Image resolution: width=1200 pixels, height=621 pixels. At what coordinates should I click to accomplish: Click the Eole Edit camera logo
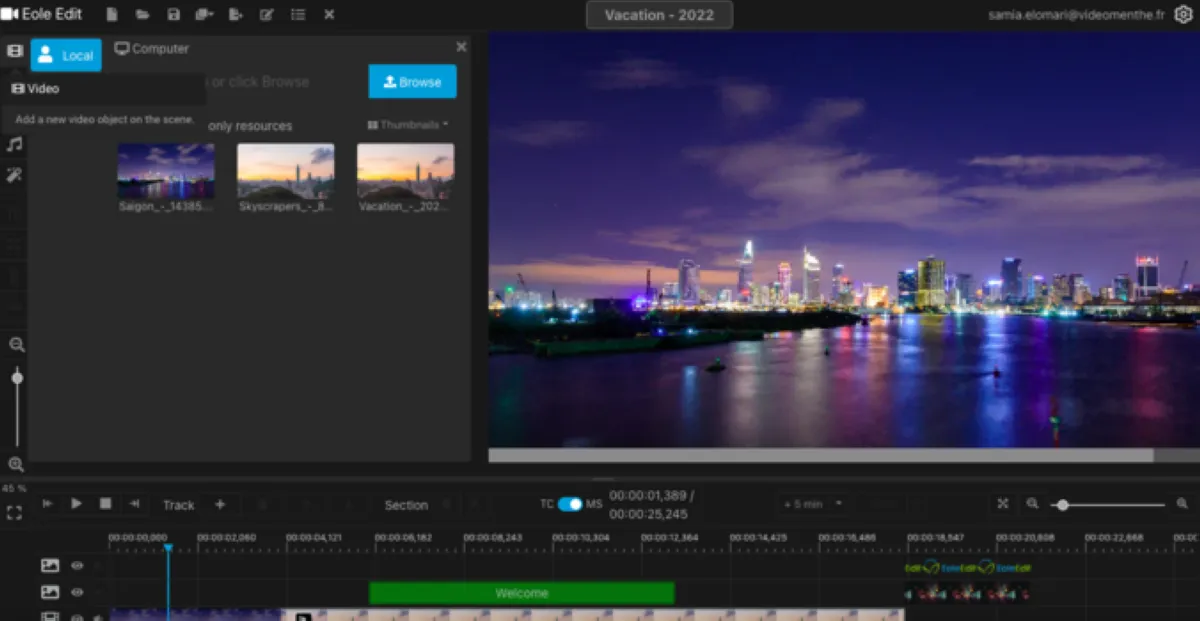pos(11,14)
